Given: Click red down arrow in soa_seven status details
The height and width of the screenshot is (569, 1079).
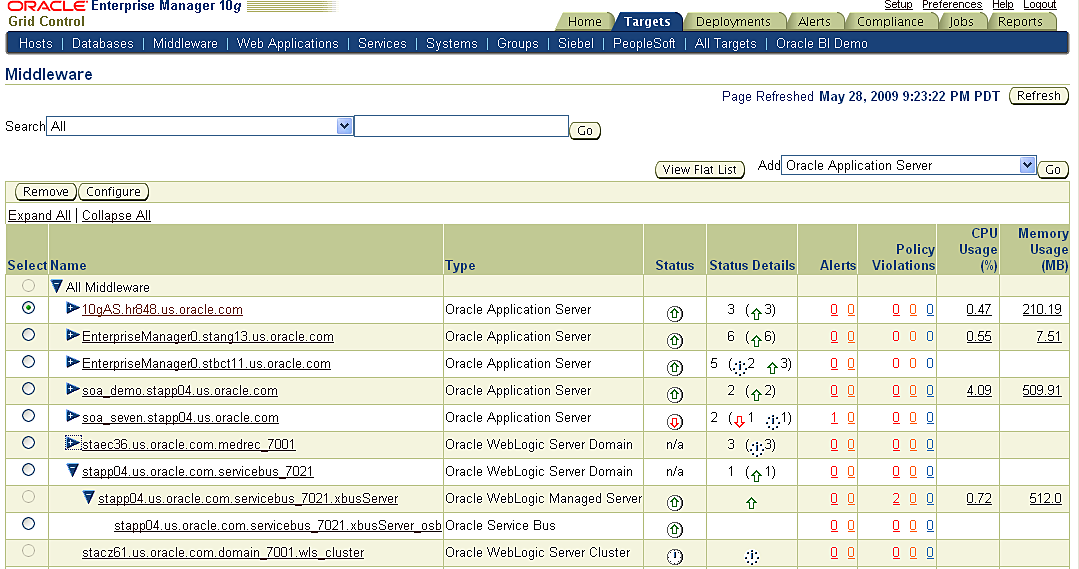Looking at the screenshot, I should click(x=740, y=421).
